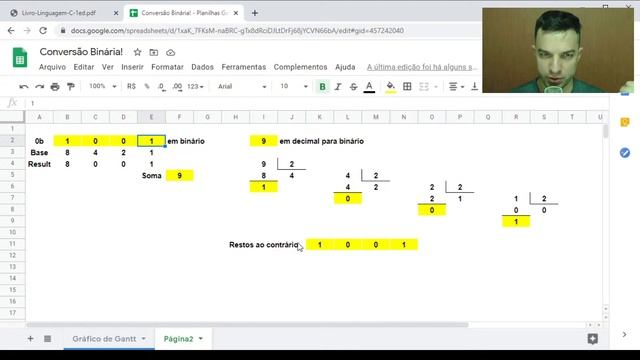Open the Google Sheets home icon
640x360 pixels.
pyautogui.click(x=20, y=58)
